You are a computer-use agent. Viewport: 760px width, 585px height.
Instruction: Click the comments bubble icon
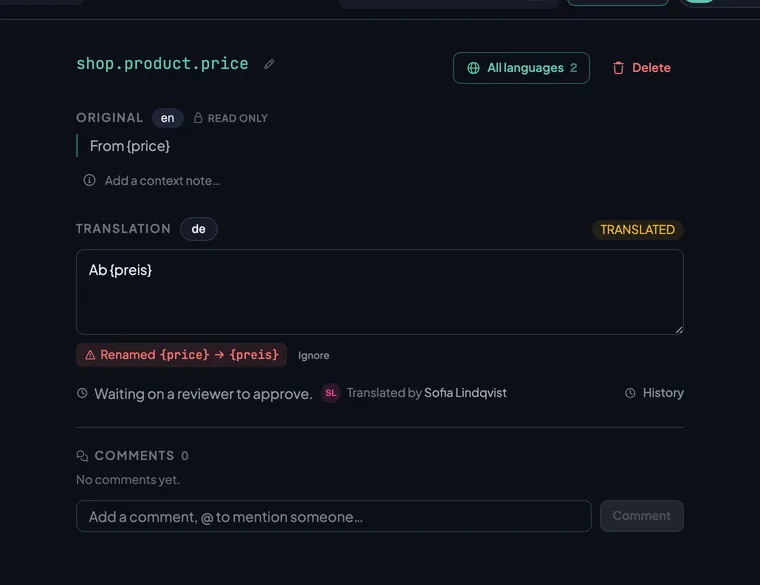[x=82, y=456]
